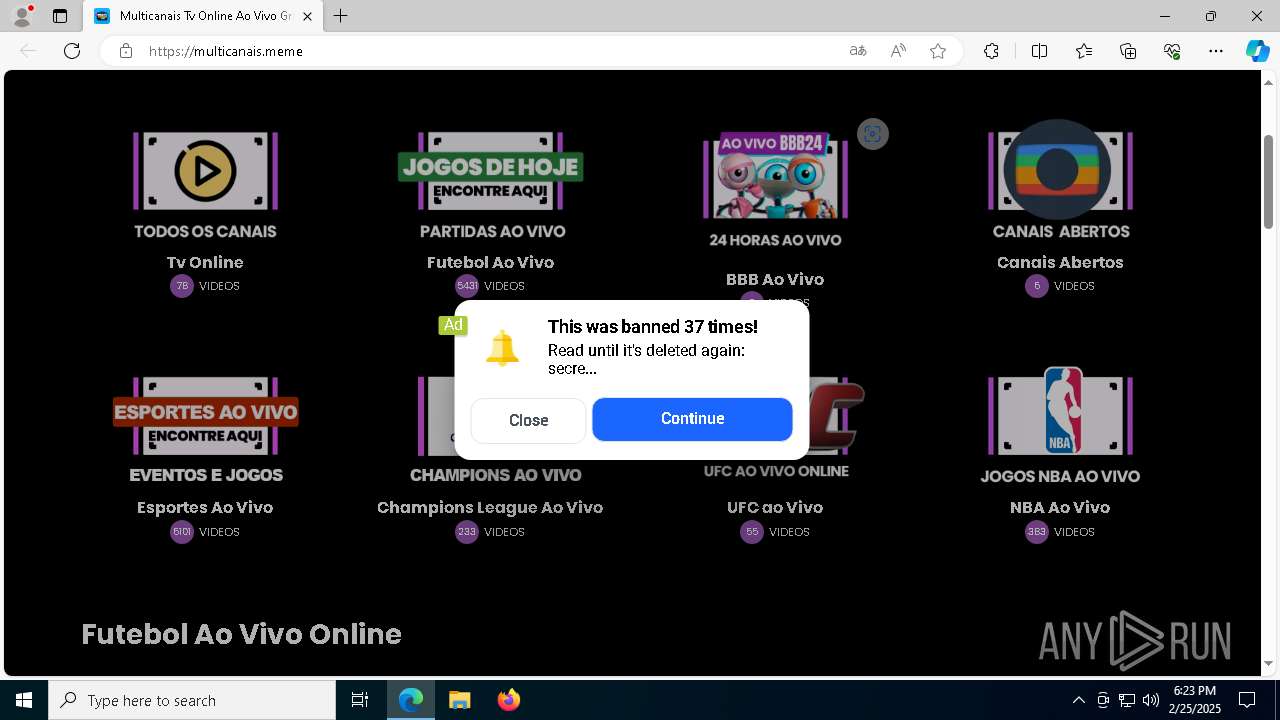Click Continue in the ad popup

692,419
